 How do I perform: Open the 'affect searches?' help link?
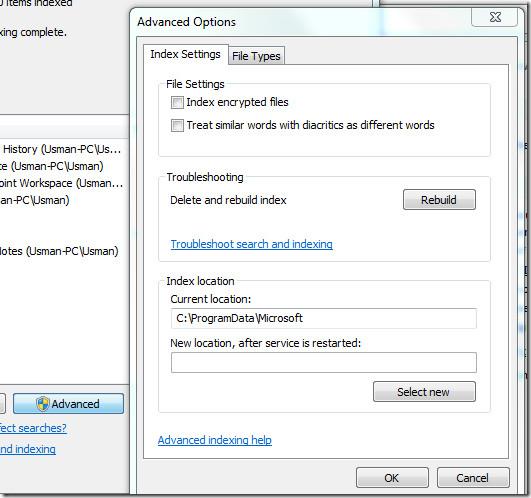(33, 428)
